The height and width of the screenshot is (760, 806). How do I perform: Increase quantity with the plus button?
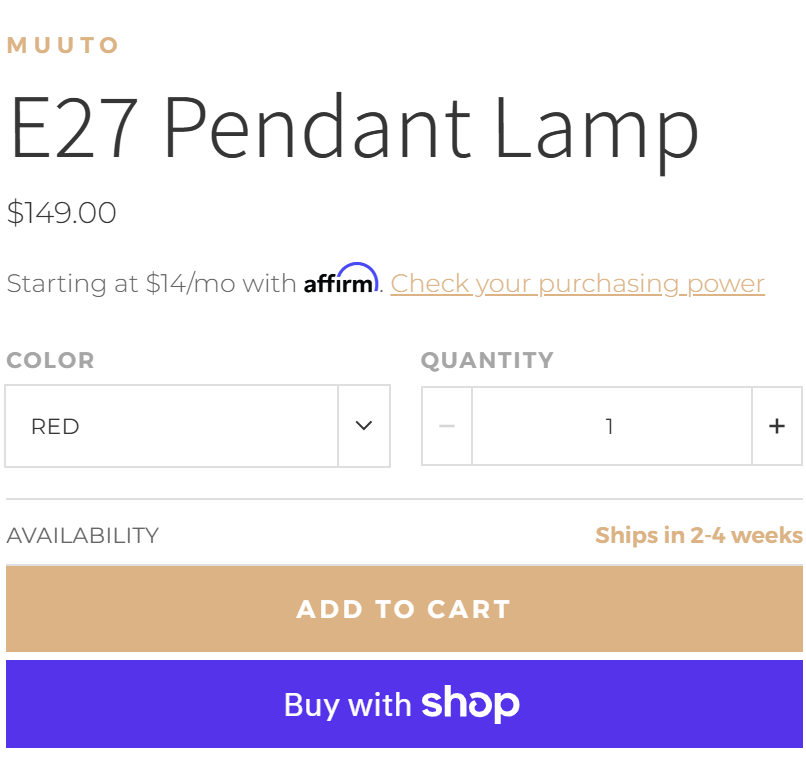coord(777,427)
